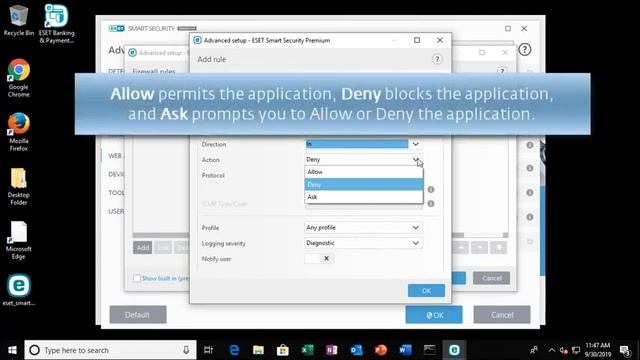
Task: Click info icon beside ICMP Type/Code field
Action: tap(431, 203)
